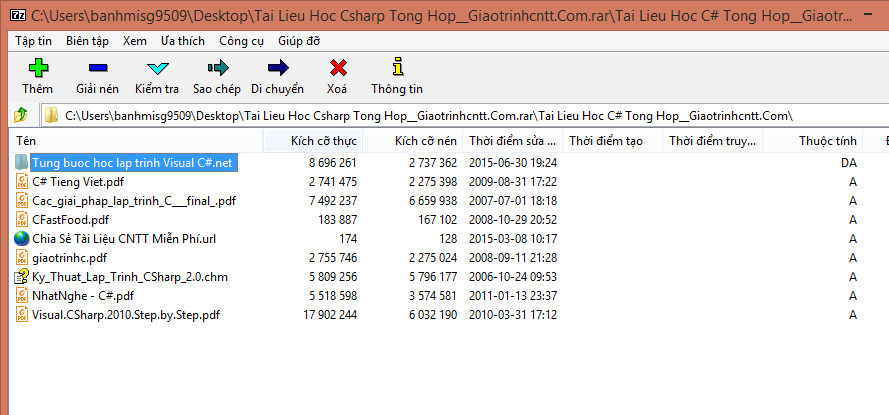Open the Biên tập menu
889x415 pixels.
[87, 41]
